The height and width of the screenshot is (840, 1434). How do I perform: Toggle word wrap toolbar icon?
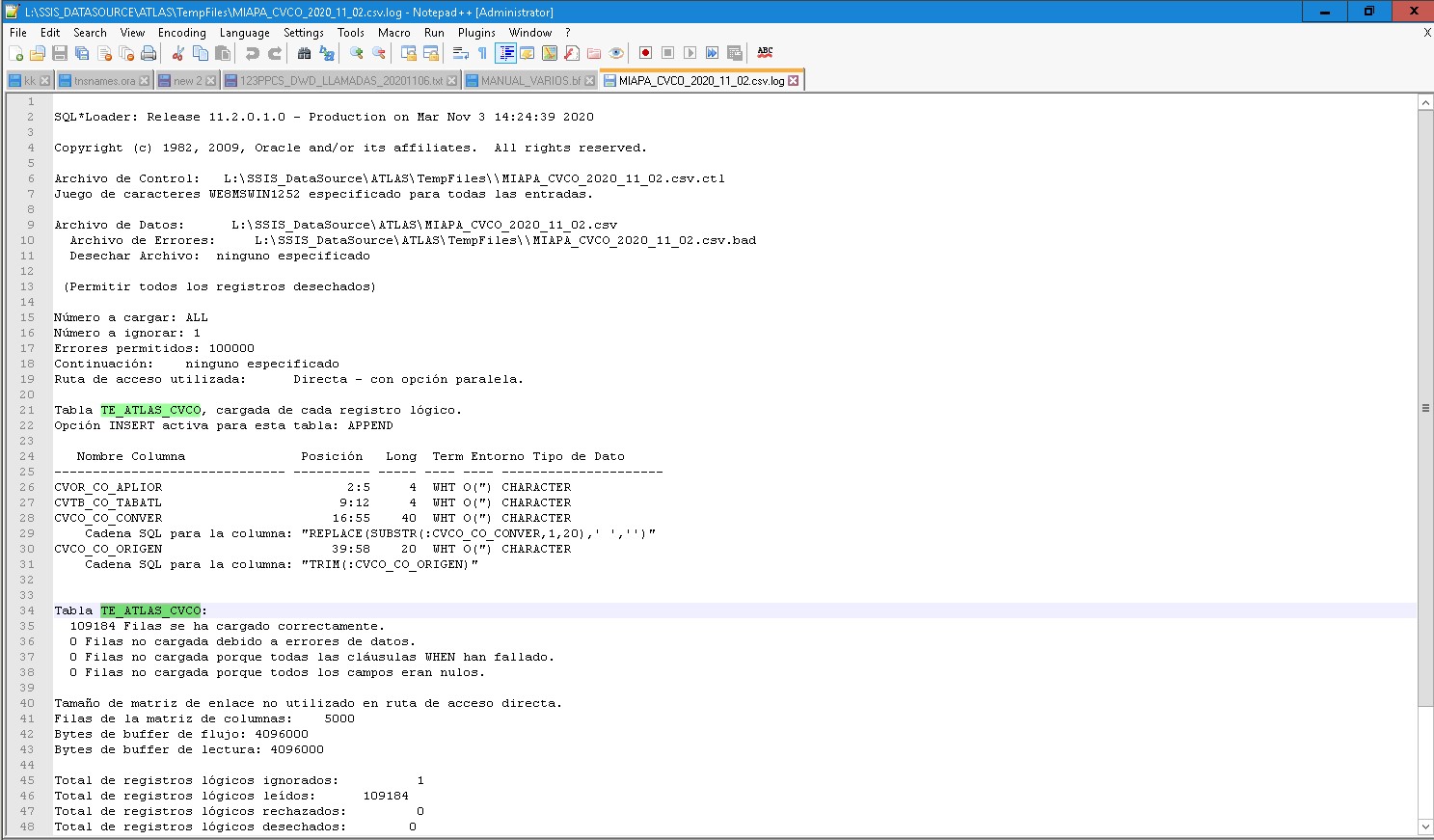point(460,53)
